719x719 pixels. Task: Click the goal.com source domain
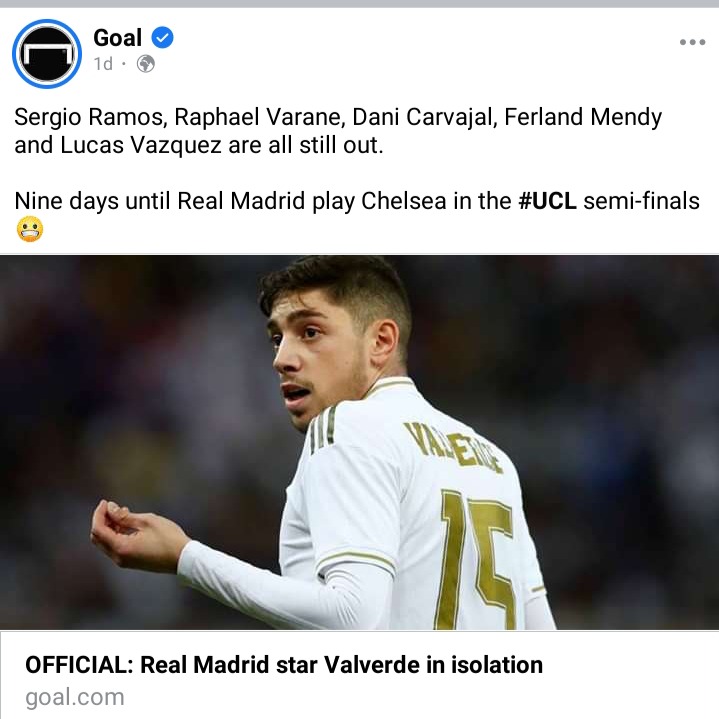[75, 697]
